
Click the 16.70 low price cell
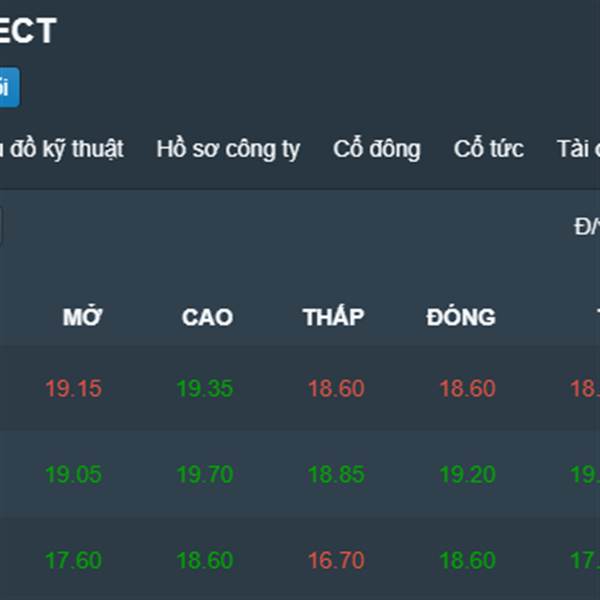point(336,561)
